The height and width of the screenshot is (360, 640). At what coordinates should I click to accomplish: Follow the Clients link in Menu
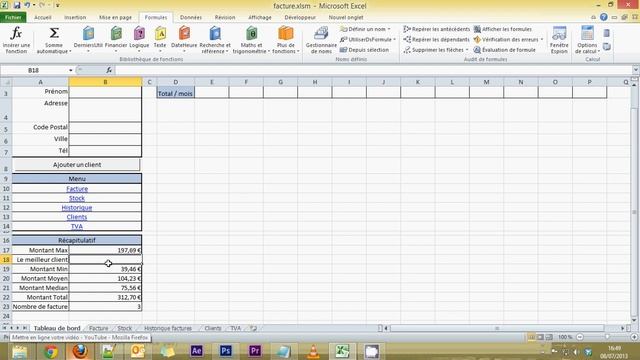pos(77,217)
